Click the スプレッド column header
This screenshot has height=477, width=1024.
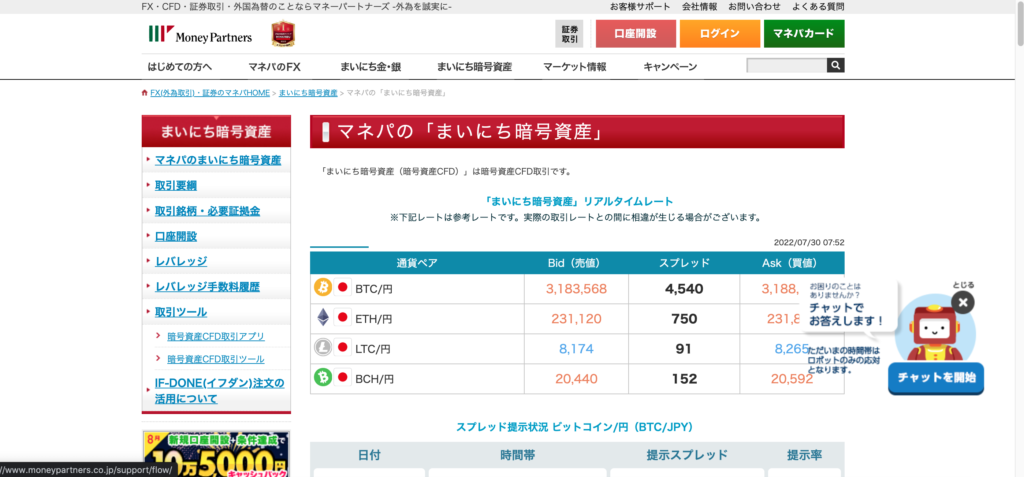[684, 263]
